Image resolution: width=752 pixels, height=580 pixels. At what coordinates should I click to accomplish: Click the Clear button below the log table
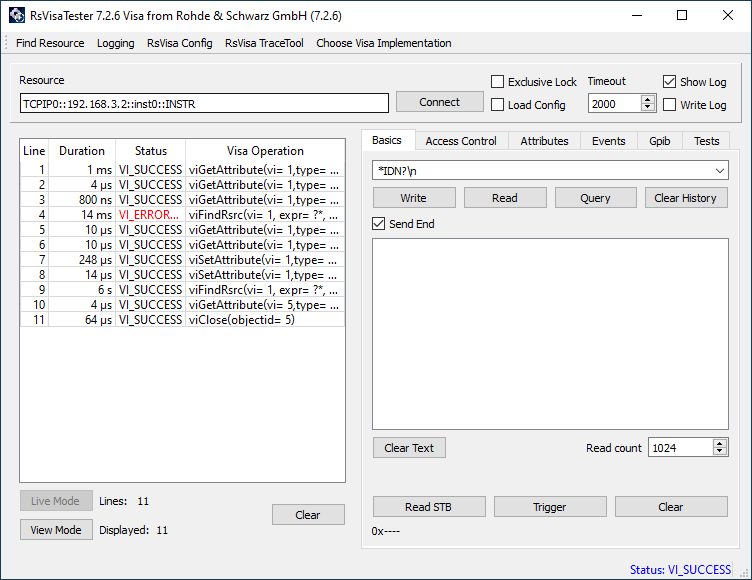[308, 514]
